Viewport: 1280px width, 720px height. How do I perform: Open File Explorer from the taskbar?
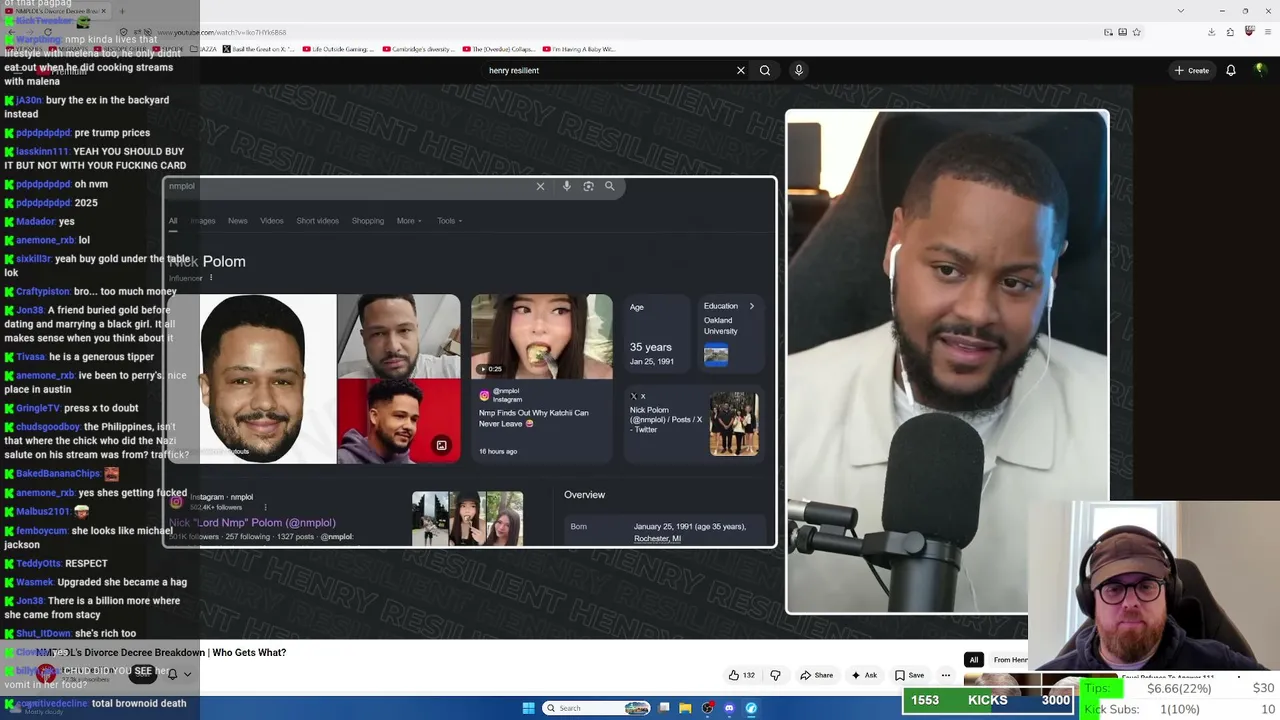685,708
